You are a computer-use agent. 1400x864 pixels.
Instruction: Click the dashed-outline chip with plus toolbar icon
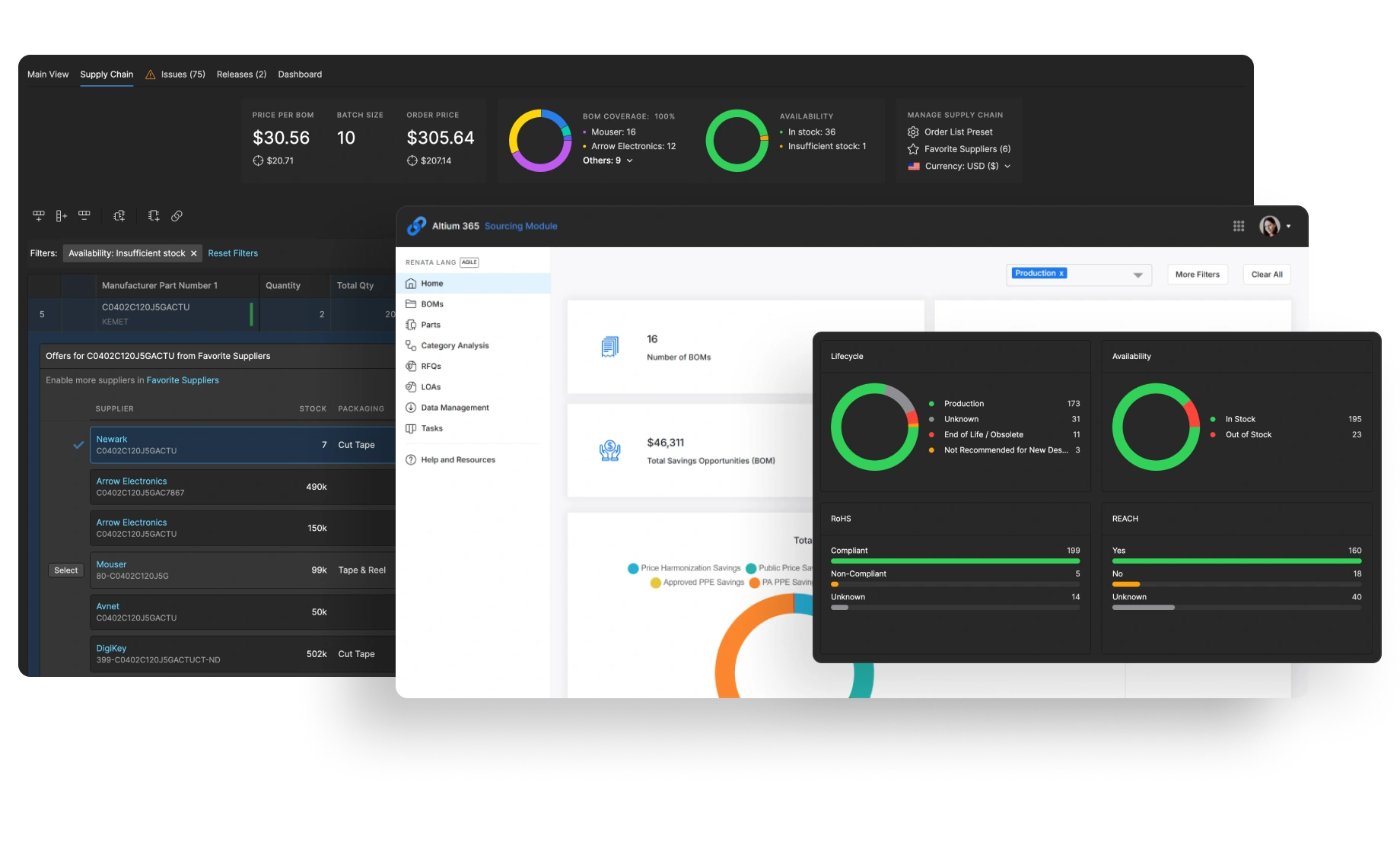pos(119,216)
